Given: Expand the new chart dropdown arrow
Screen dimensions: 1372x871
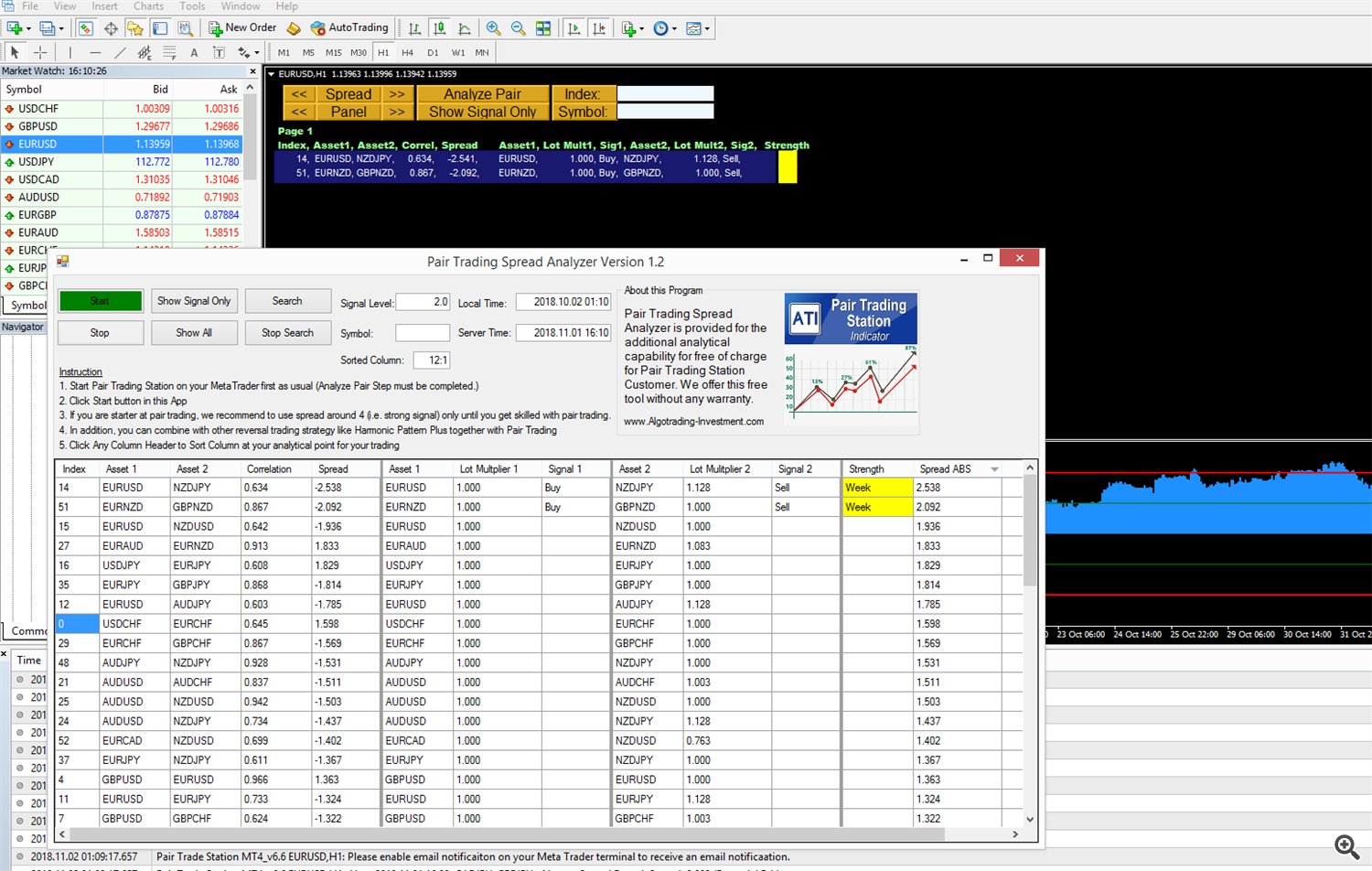Looking at the screenshot, I should 29,28.
